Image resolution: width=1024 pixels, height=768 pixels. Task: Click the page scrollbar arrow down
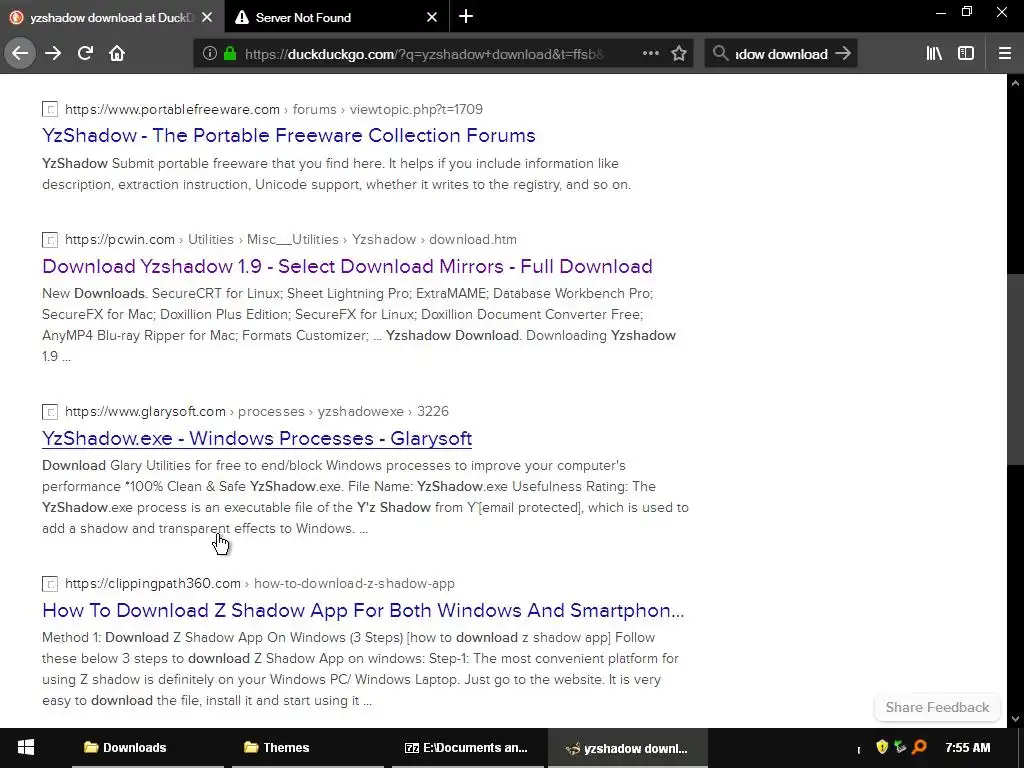pyautogui.click(x=1015, y=719)
